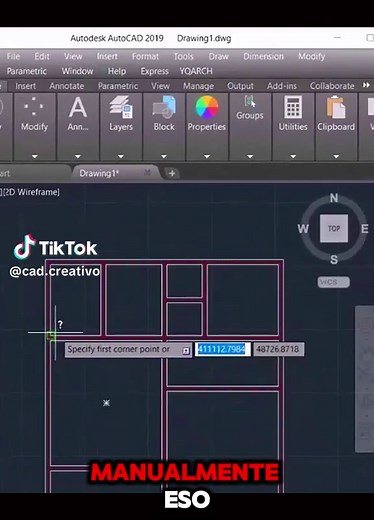The height and width of the screenshot is (520, 374).
Task: Open the Draw menu
Action: (218, 56)
